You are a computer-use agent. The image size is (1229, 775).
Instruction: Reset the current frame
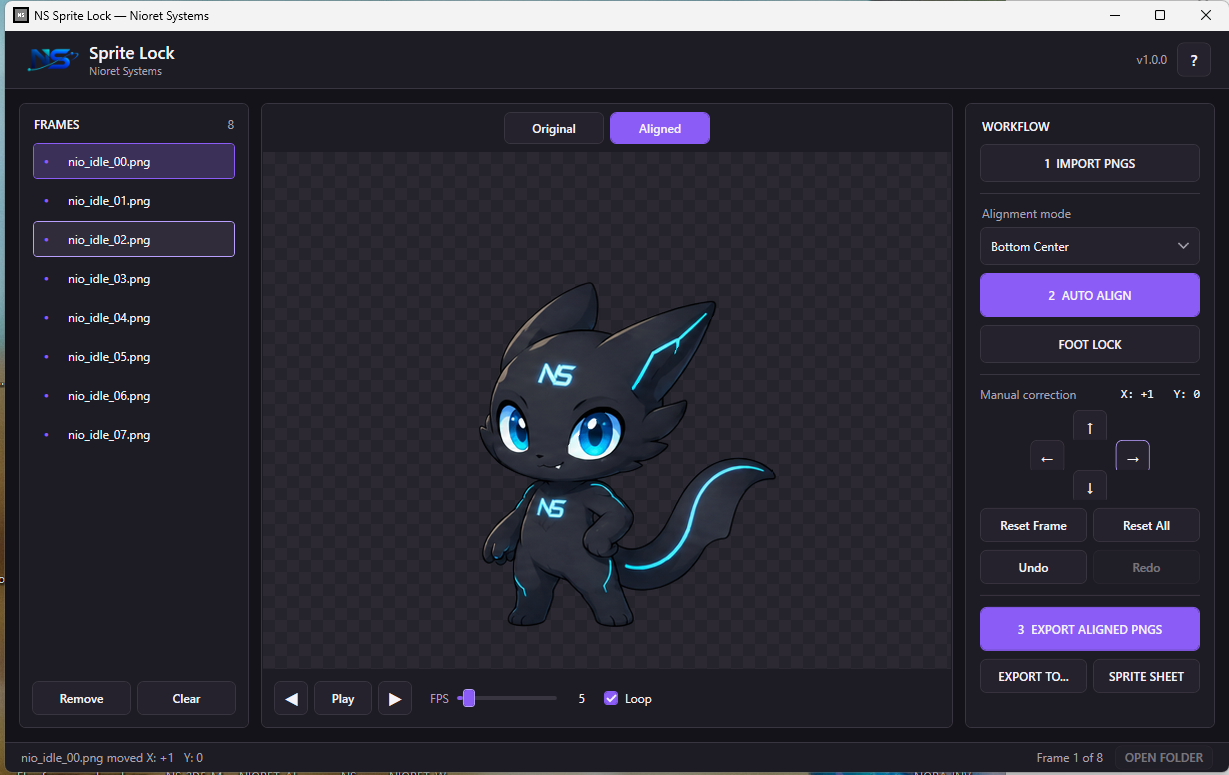point(1033,525)
